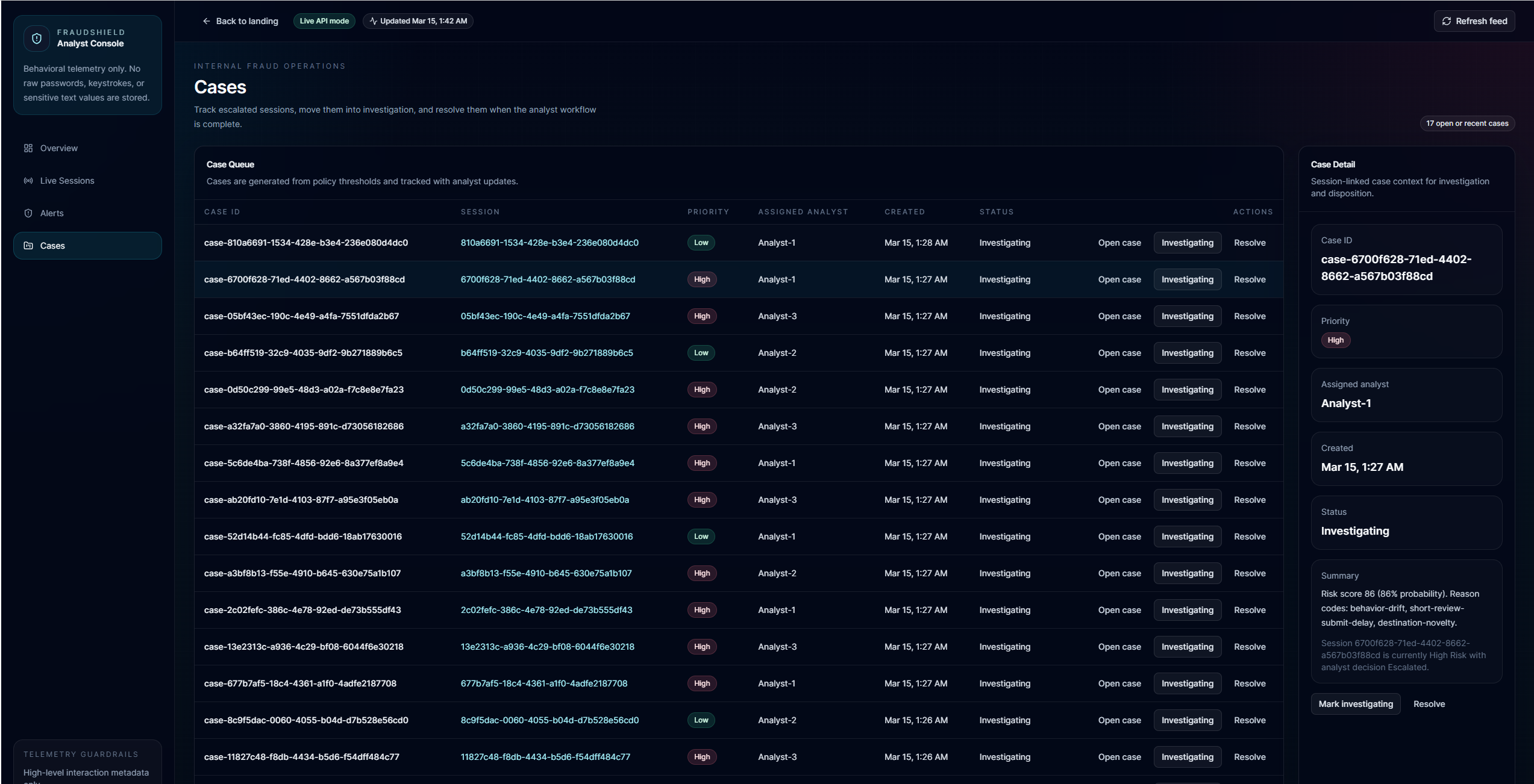Open session link 810a6691-1534-428e-b3e4-236e080d4dc0
The height and width of the screenshot is (784, 1534).
tap(549, 243)
